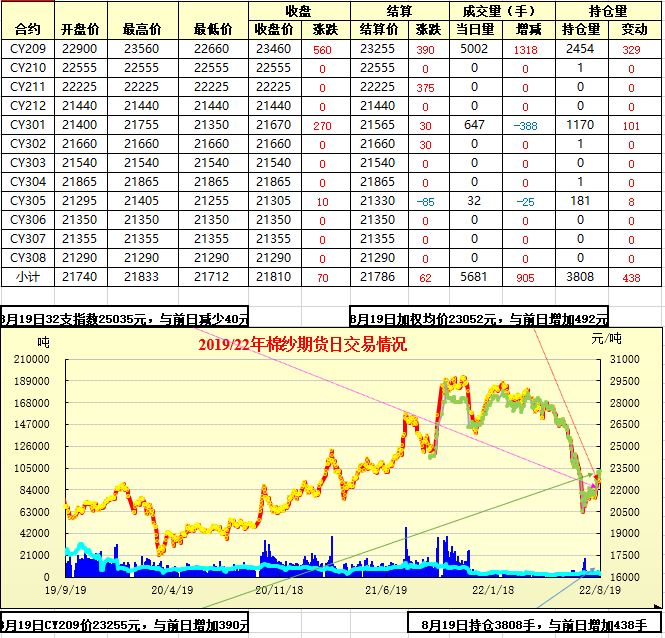Click the 元/吨 right axis unit label

click(x=606, y=339)
